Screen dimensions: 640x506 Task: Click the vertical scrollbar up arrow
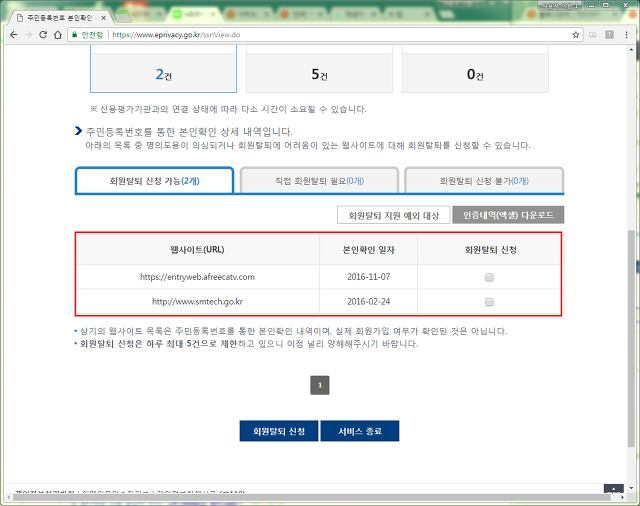(x=631, y=49)
